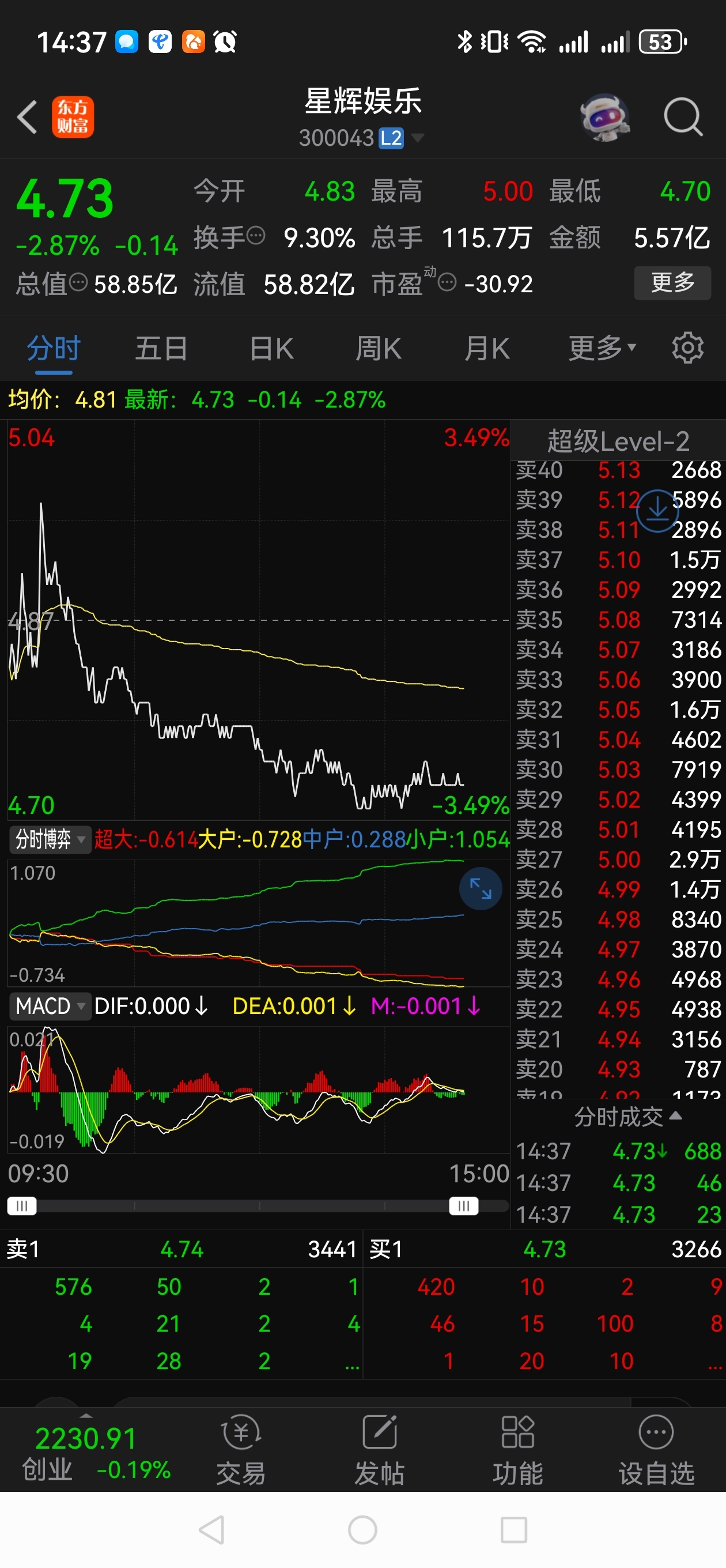
Task: Tap 最高 value 5.00
Action: tap(508, 191)
